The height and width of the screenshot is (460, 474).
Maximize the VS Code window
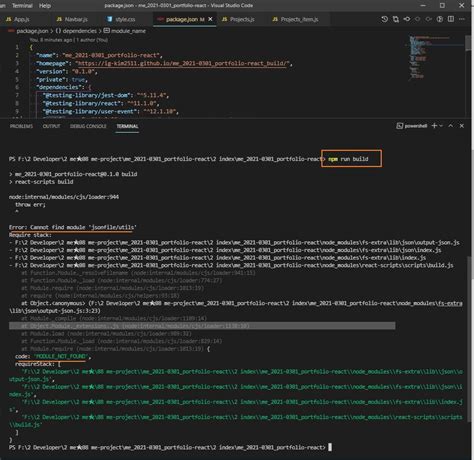442,5
